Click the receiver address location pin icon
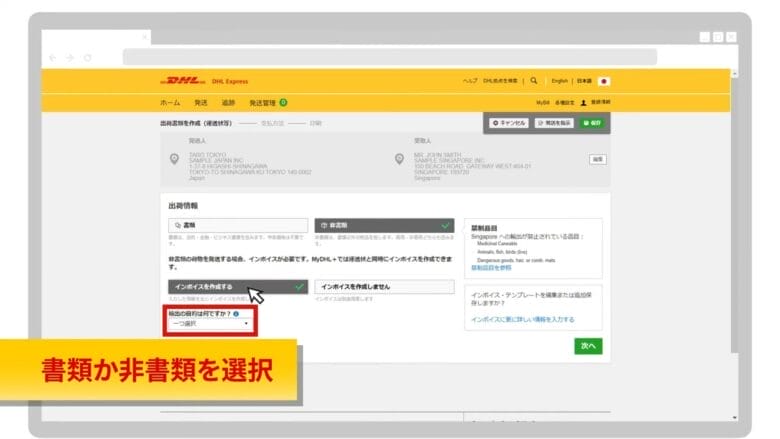This screenshot has height=439, width=780. click(399, 159)
